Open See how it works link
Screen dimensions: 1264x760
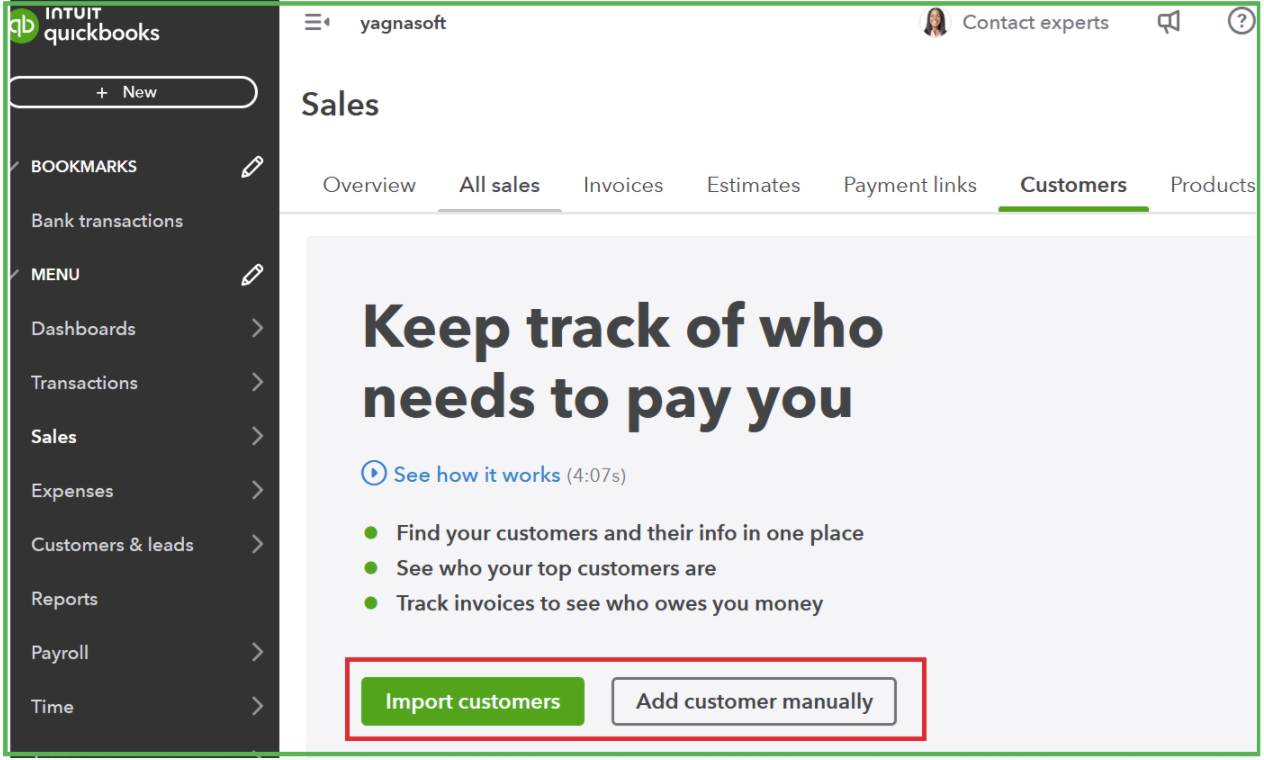(x=476, y=474)
